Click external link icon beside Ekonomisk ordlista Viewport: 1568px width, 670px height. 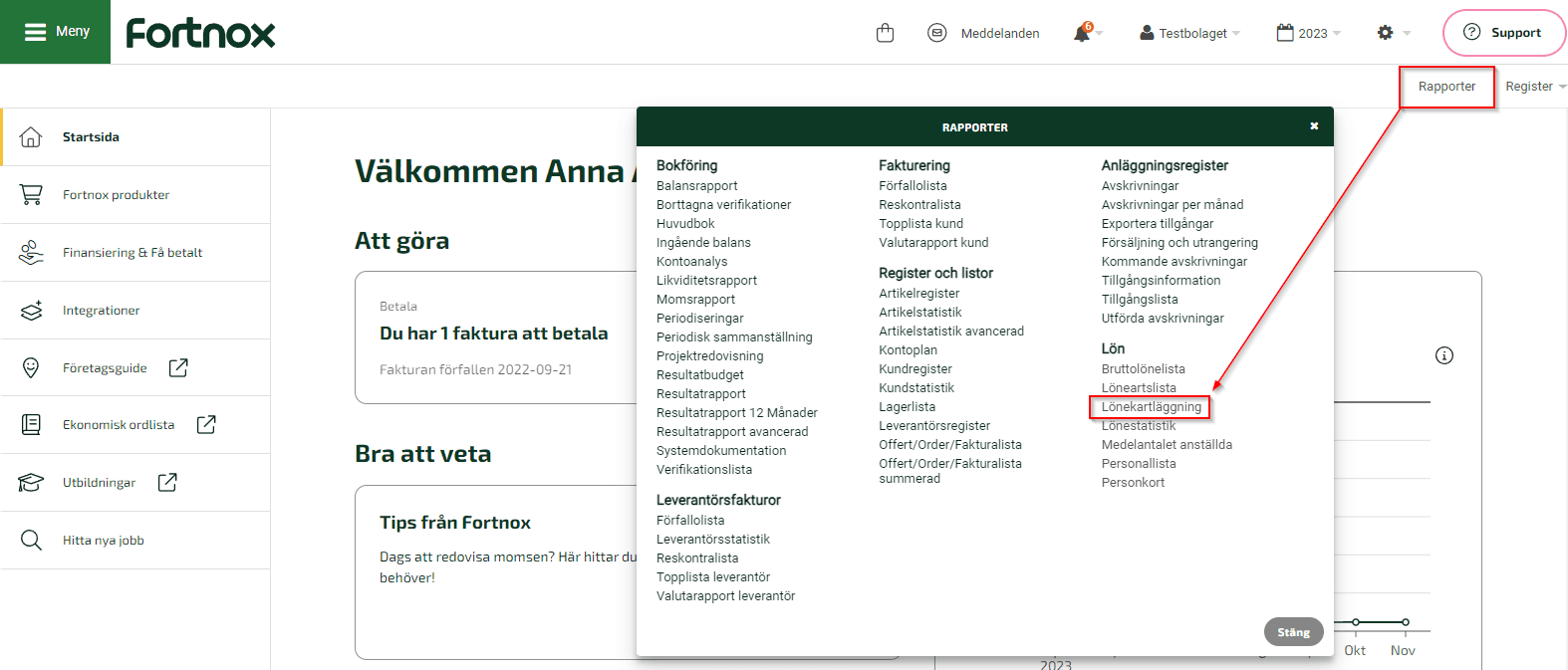click(x=206, y=424)
